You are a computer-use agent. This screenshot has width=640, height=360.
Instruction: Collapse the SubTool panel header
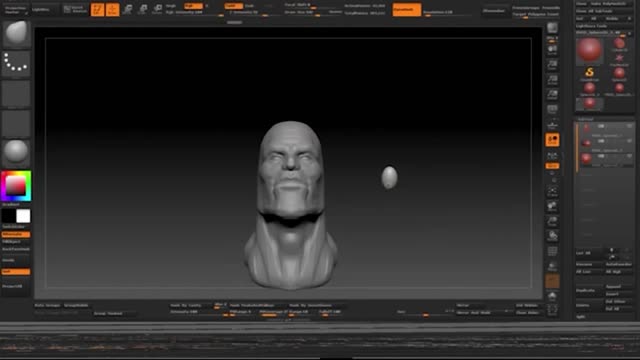(x=586, y=119)
